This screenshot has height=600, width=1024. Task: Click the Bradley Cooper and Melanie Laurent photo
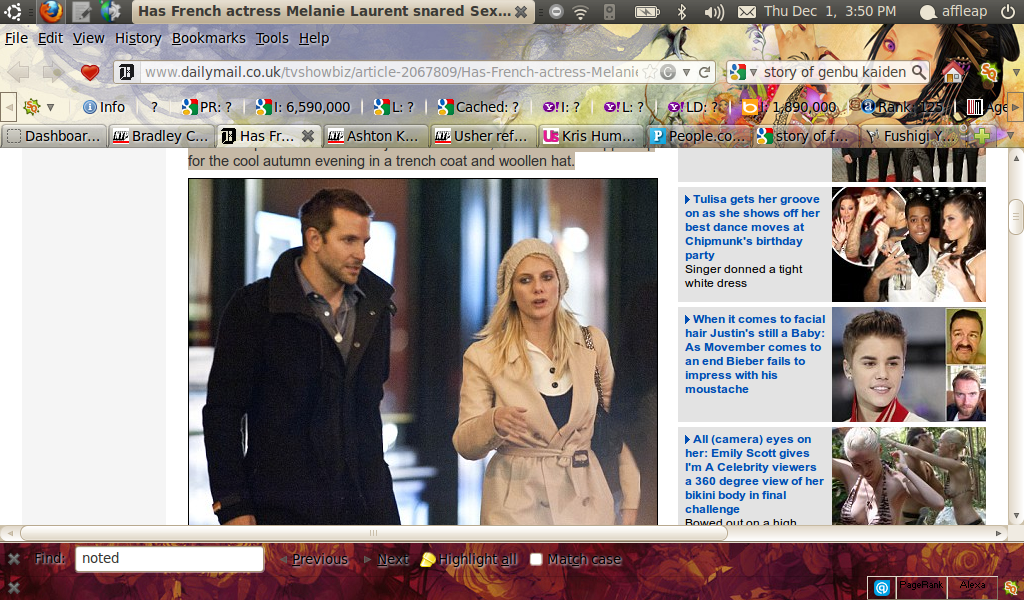[423, 352]
